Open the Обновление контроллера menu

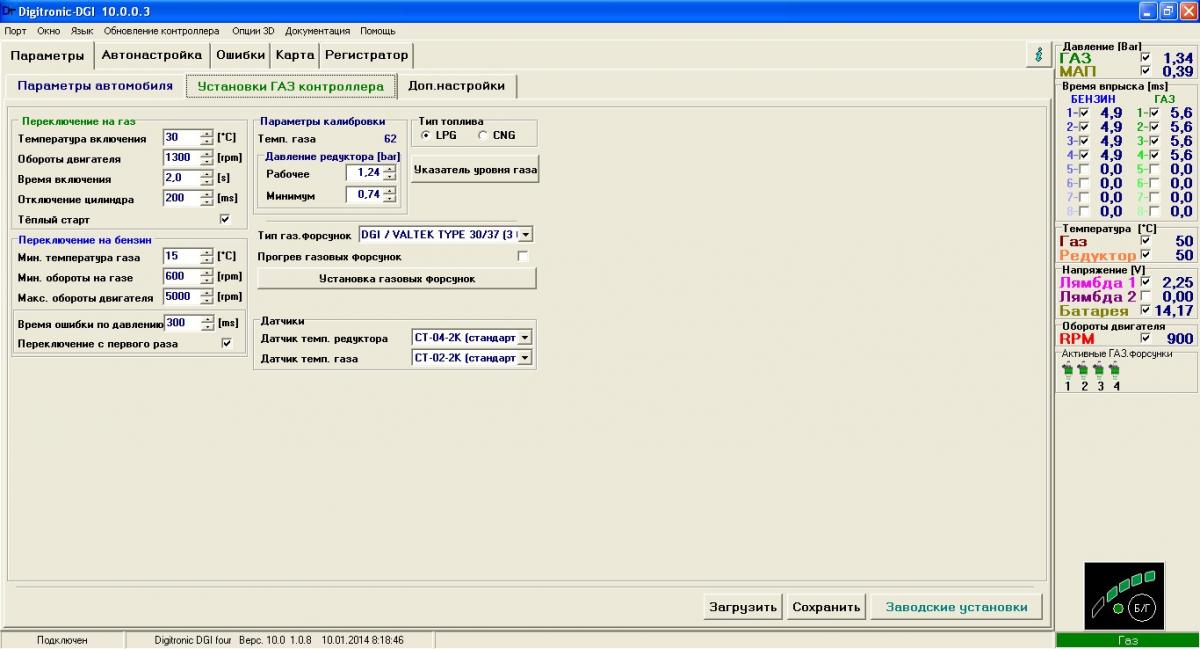161,31
